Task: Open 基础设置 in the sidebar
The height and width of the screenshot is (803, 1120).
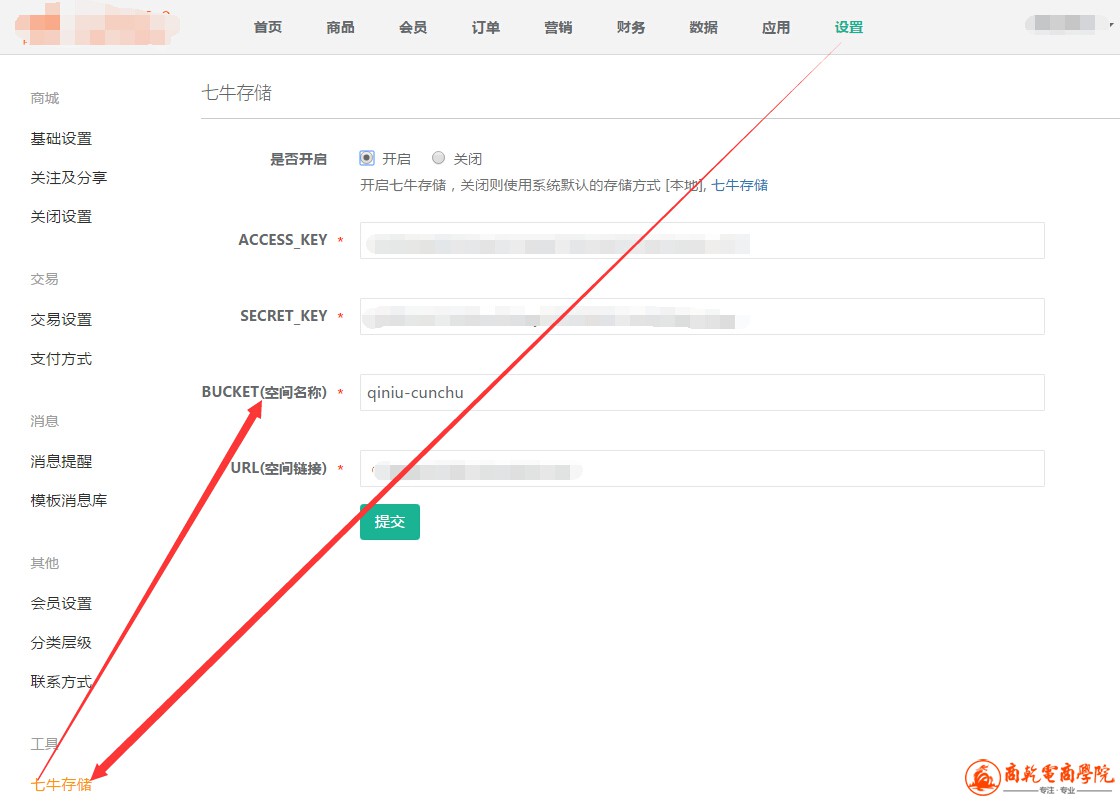Action: (61, 139)
